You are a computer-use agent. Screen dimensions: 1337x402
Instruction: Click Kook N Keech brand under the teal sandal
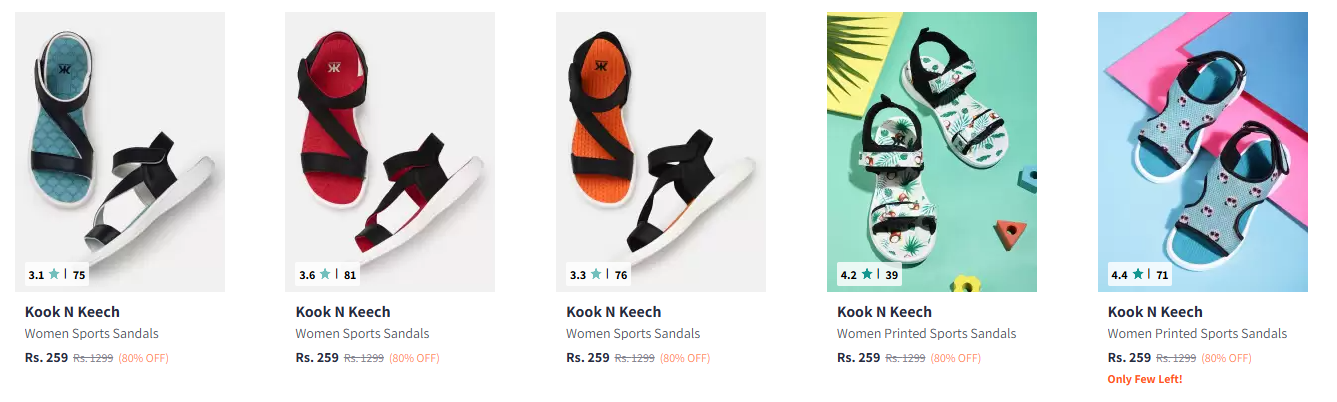tap(72, 312)
